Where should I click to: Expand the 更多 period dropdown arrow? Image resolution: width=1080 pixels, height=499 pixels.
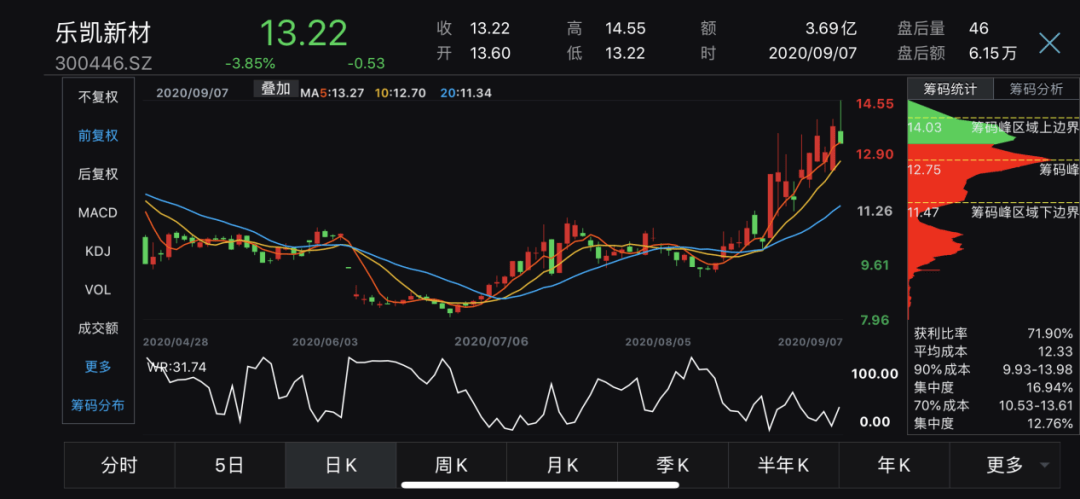click(x=1044, y=466)
